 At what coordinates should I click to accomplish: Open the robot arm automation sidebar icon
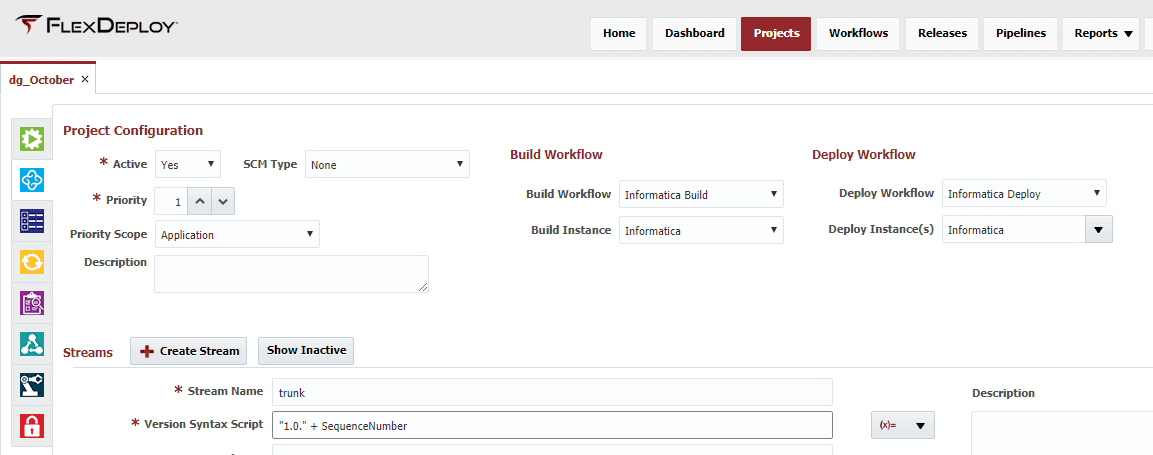coord(32,384)
